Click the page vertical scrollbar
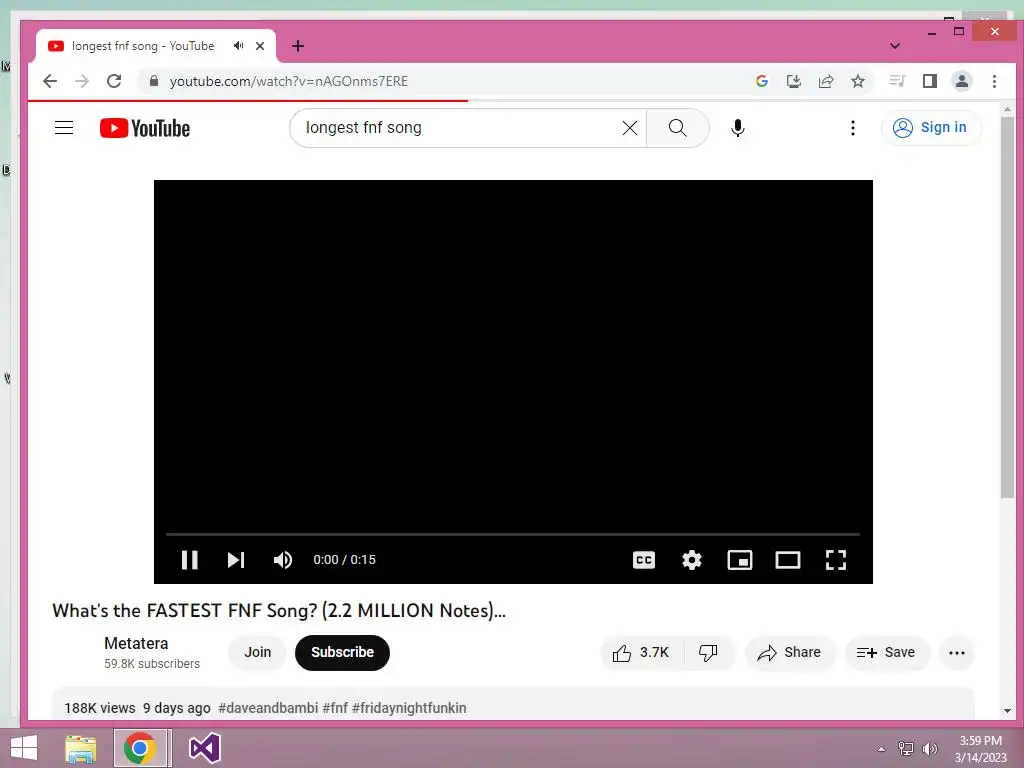Screen dimensions: 1024x768 tap(1007, 307)
